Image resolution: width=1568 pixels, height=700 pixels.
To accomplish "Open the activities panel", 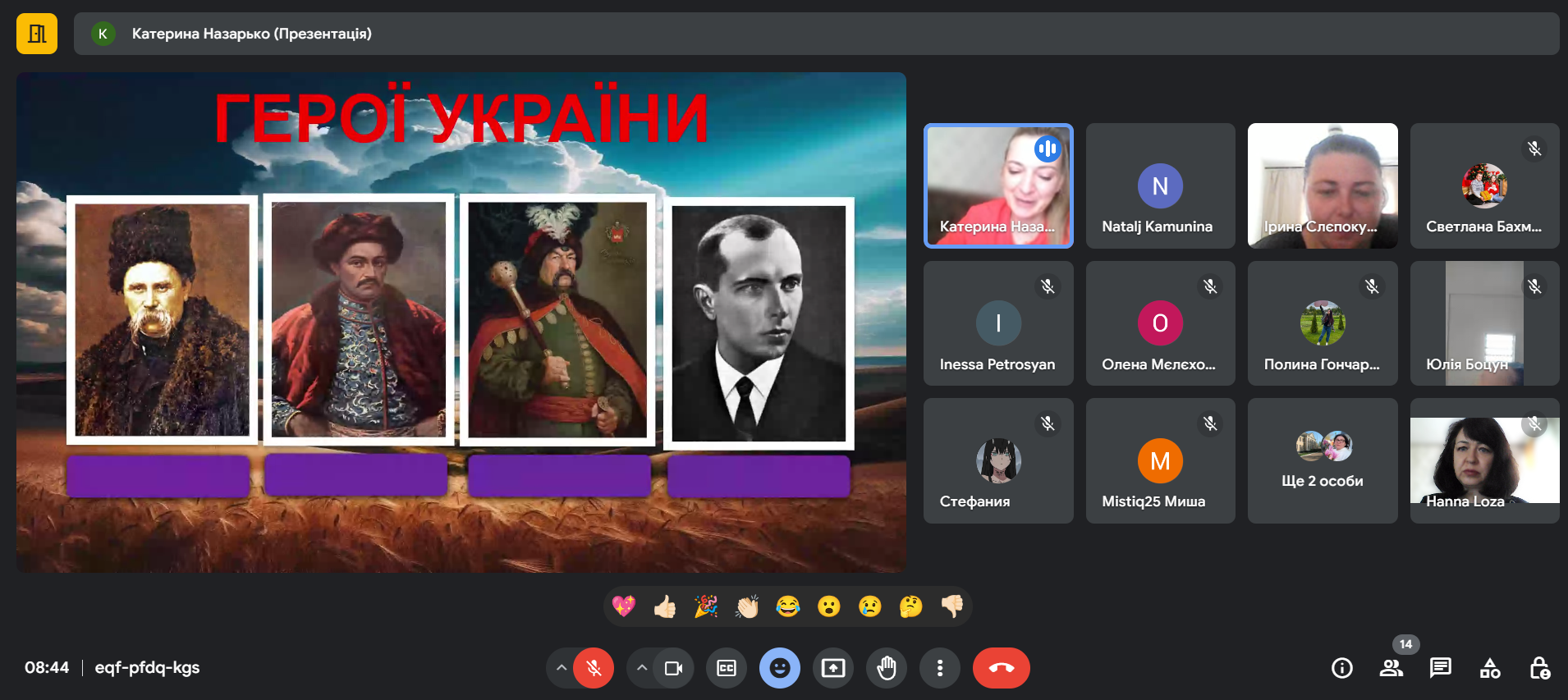I will (1490, 668).
